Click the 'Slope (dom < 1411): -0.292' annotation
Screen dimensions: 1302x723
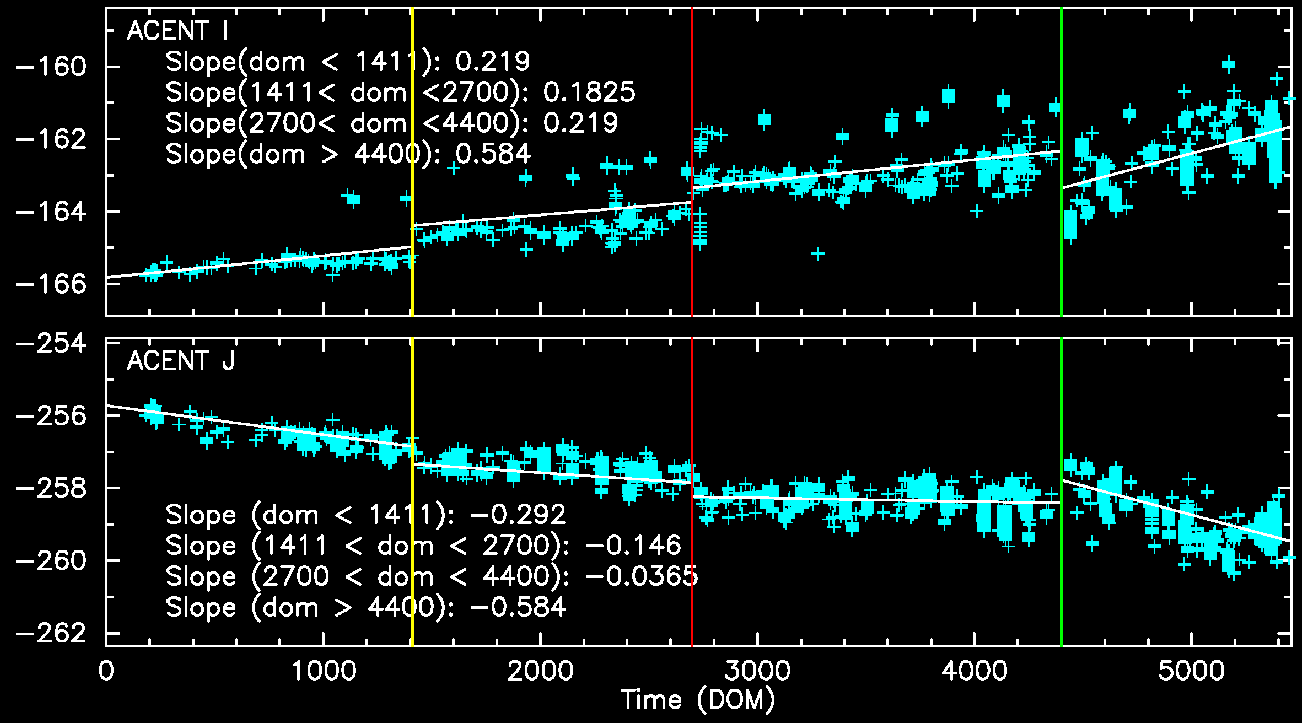[366, 516]
